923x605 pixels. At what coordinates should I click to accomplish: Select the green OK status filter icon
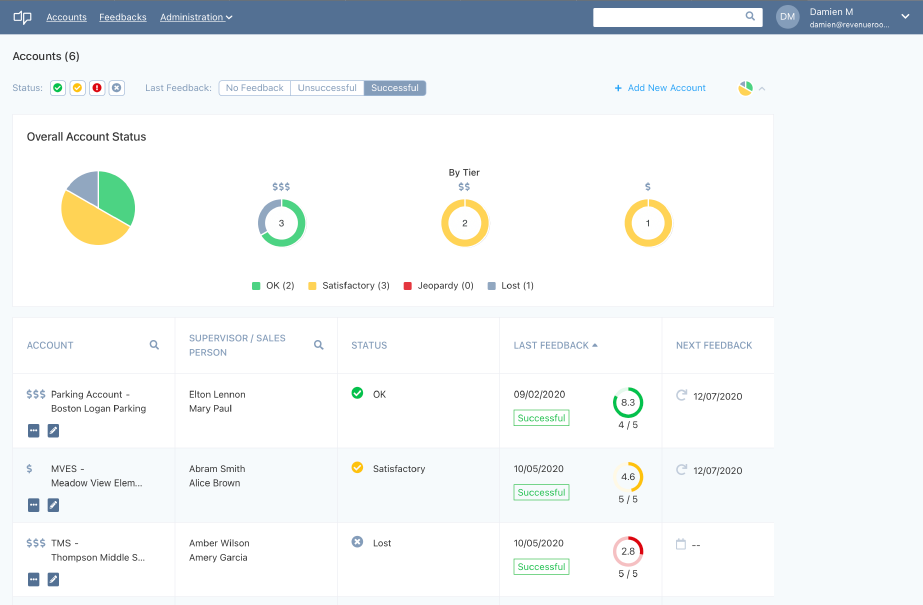coord(57,88)
